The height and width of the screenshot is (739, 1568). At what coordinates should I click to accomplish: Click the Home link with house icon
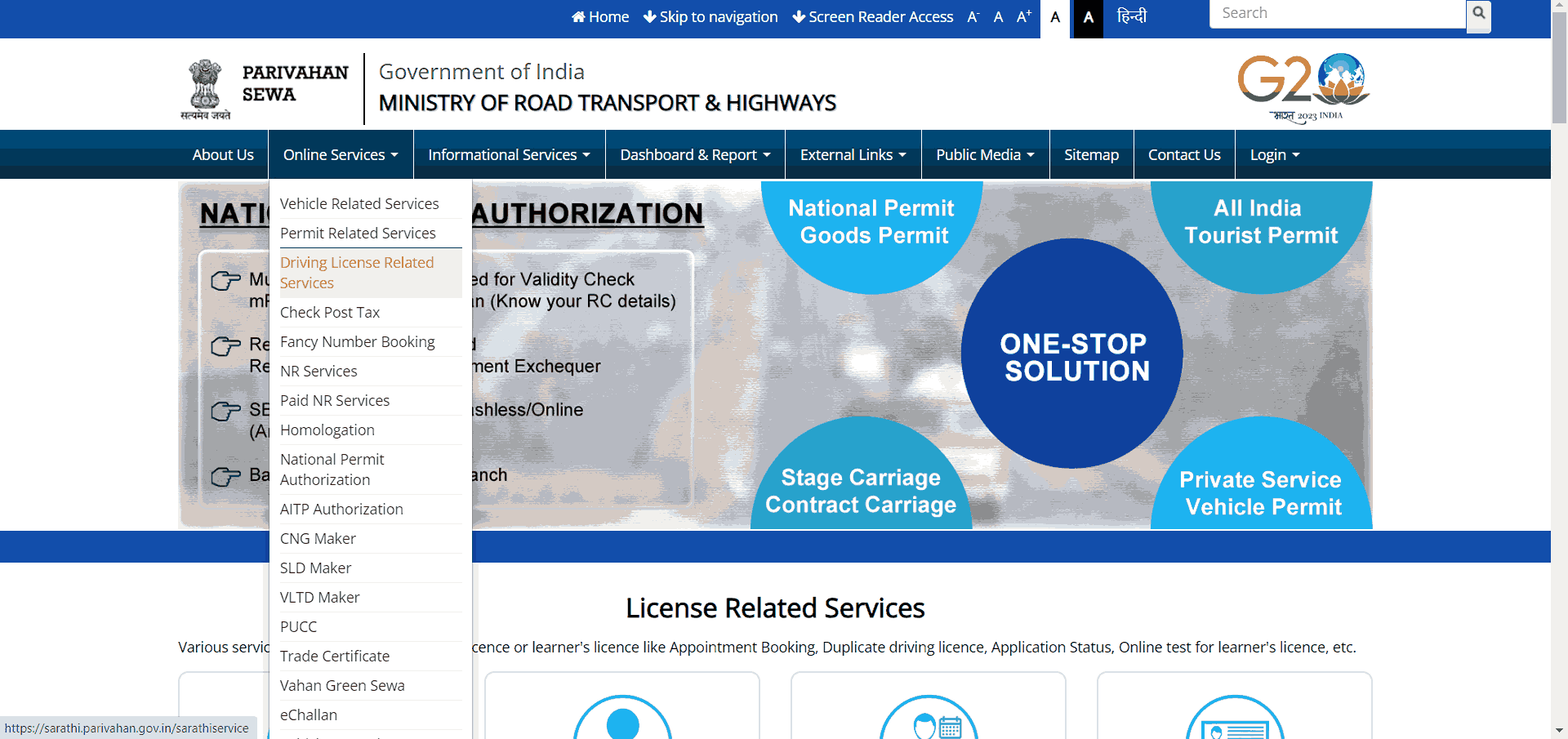600,17
